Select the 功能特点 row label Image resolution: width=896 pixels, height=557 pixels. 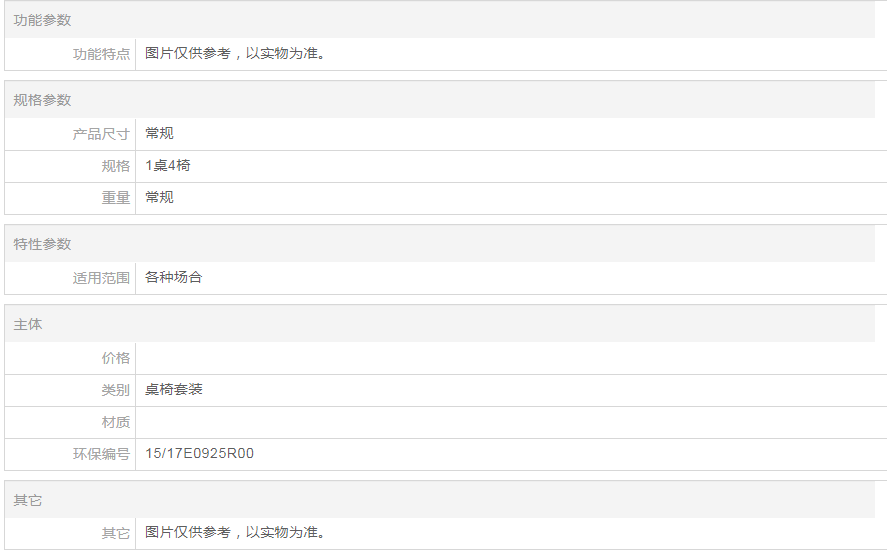coord(101,54)
